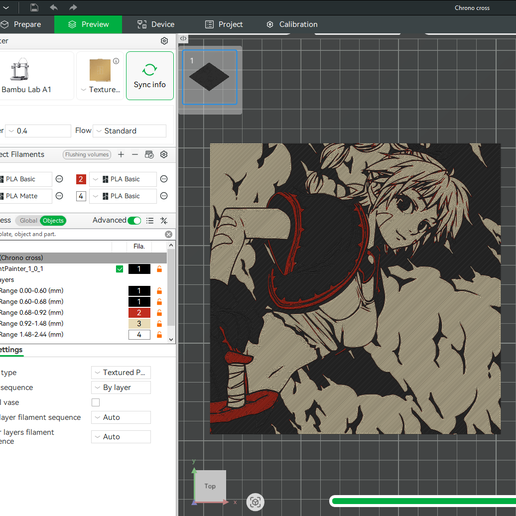The width and height of the screenshot is (516, 516).
Task: Change filament for Range 0.68-0.92 layer
Action: pos(139,313)
